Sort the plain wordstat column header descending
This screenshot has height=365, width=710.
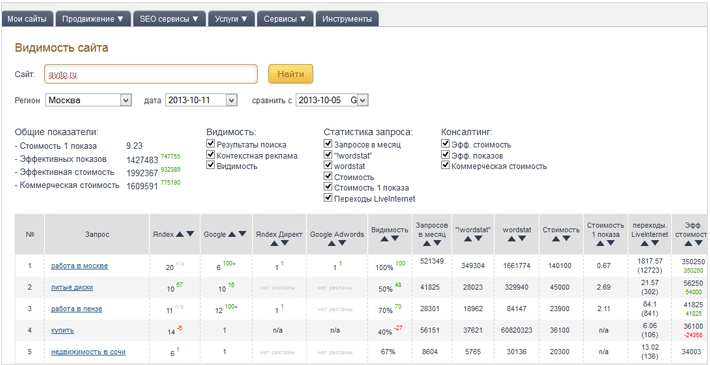[x=522, y=239]
